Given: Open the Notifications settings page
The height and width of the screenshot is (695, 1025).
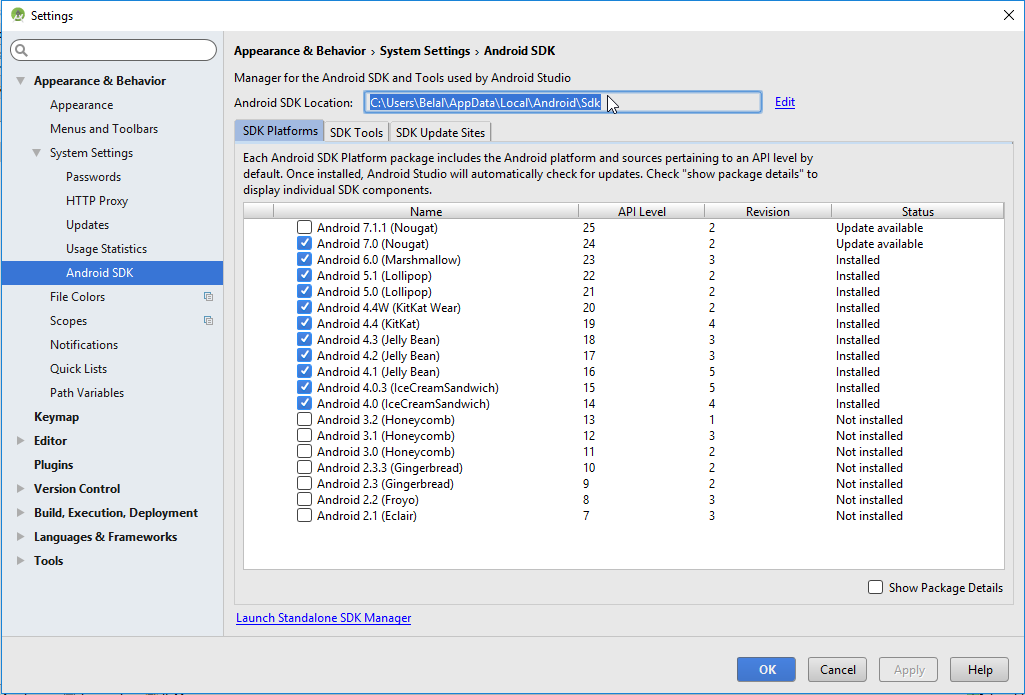Looking at the screenshot, I should (84, 345).
